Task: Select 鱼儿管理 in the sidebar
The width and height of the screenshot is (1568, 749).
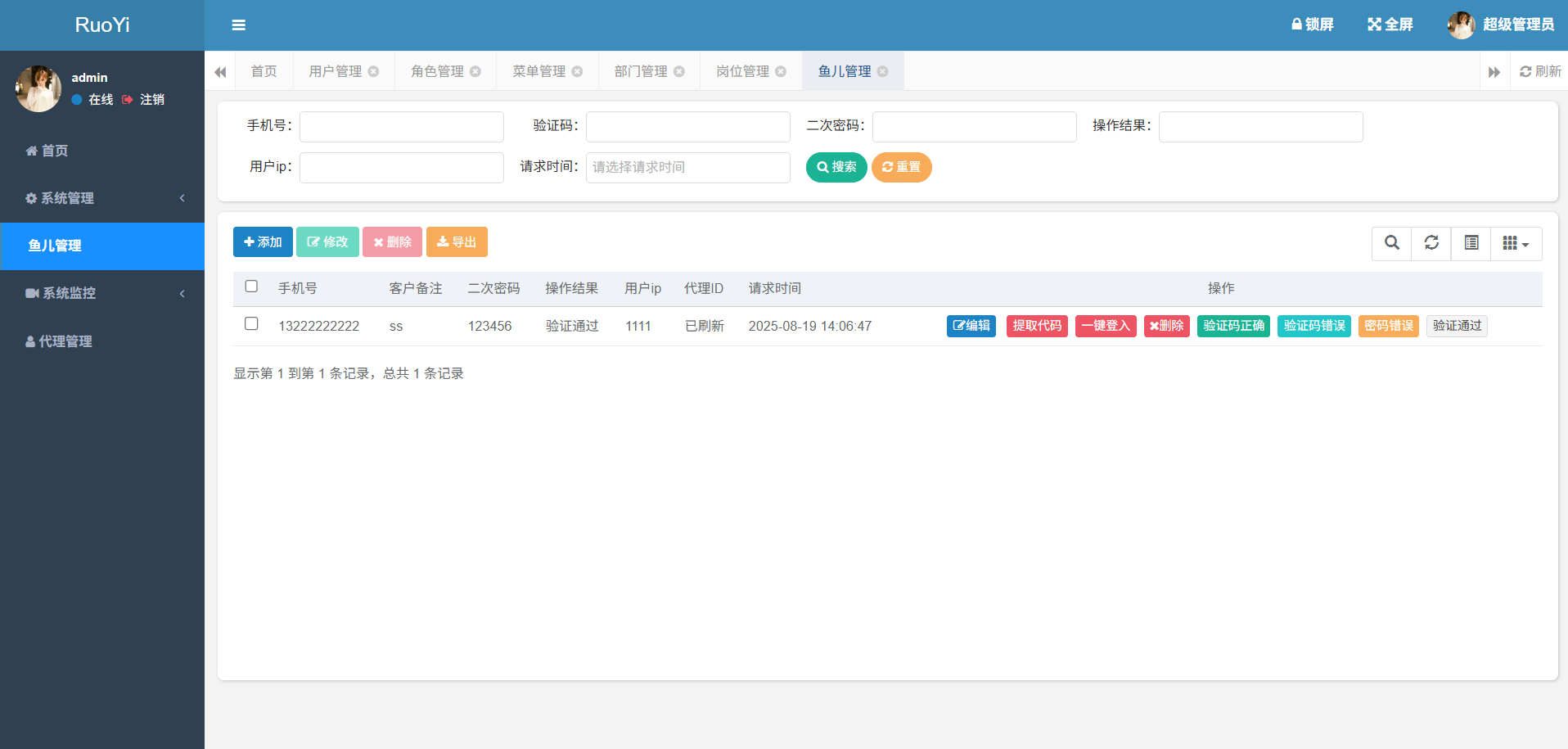Action: pyautogui.click(x=102, y=246)
